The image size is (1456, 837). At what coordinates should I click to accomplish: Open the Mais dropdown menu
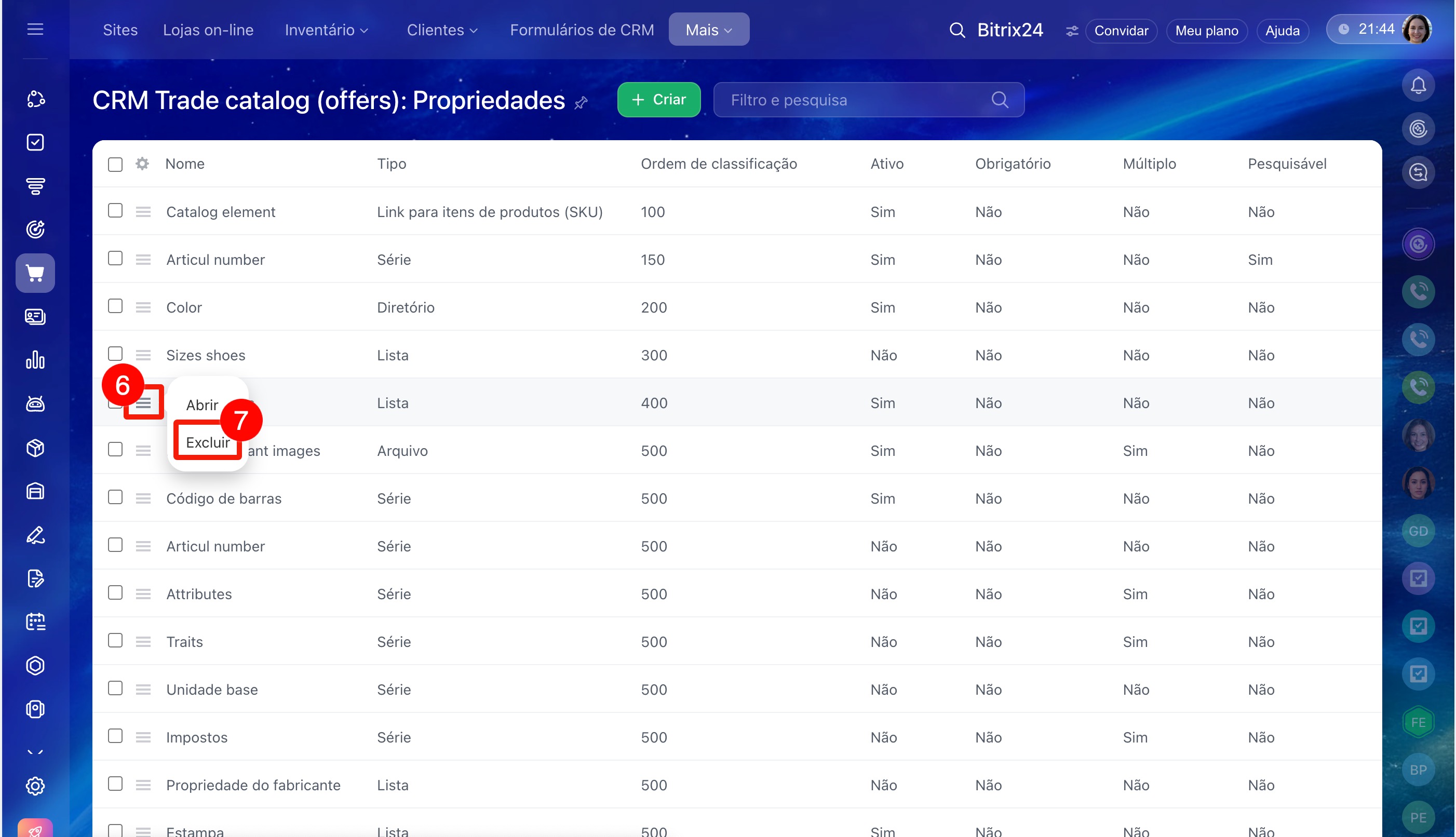(x=708, y=30)
